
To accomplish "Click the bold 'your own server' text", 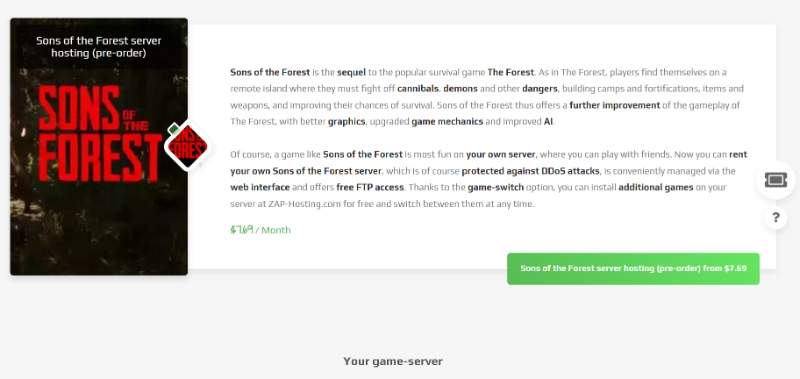I will (501, 154).
